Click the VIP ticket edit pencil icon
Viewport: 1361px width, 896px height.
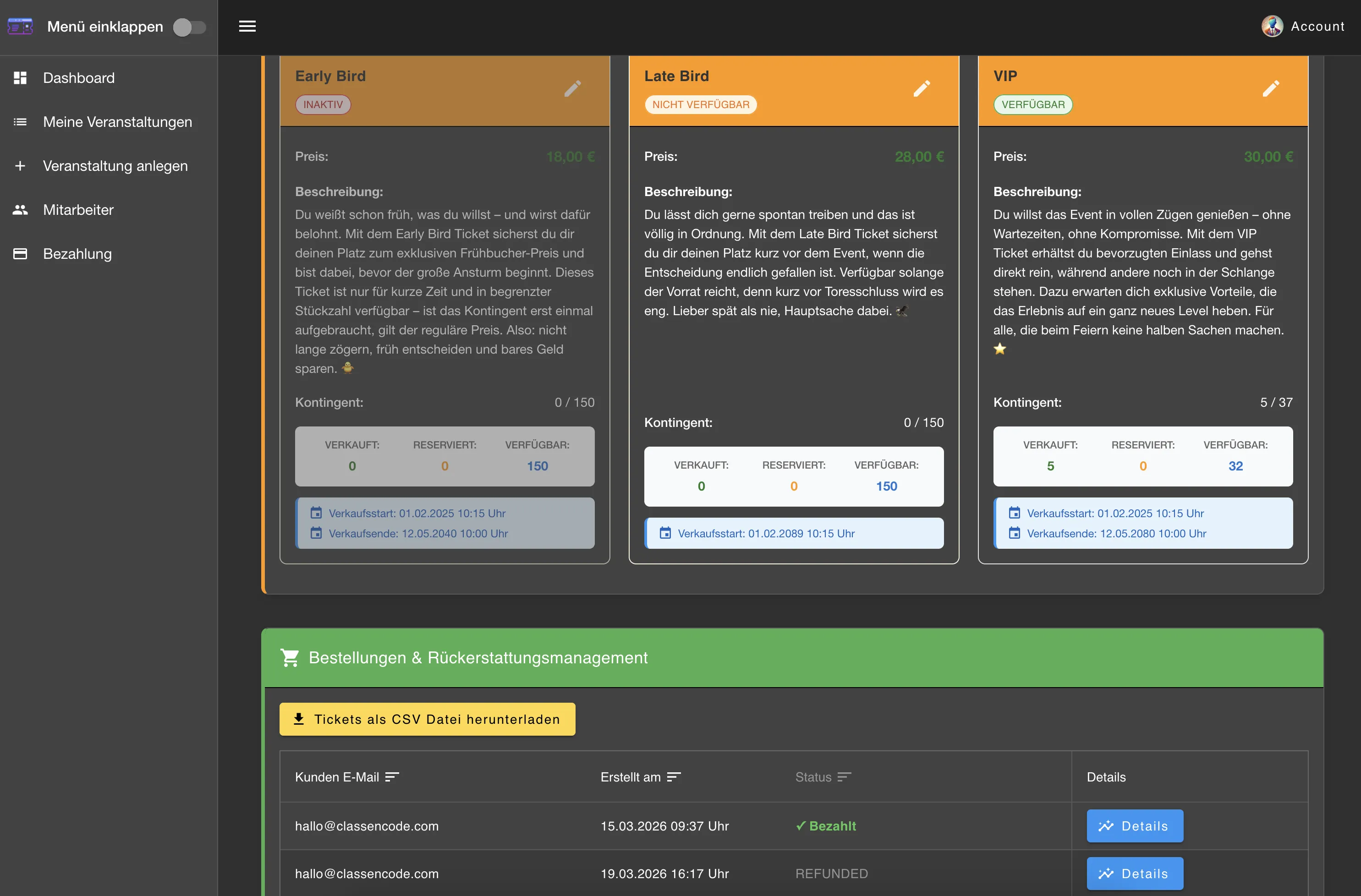click(1271, 88)
